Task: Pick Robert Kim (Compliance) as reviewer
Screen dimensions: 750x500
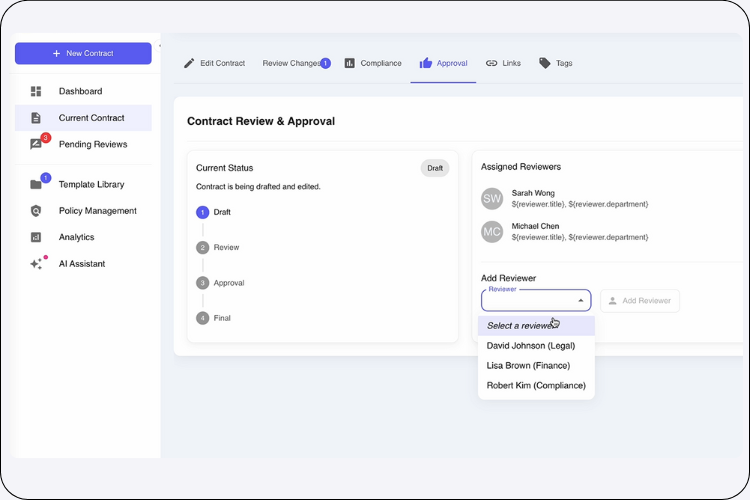Action: [536, 385]
